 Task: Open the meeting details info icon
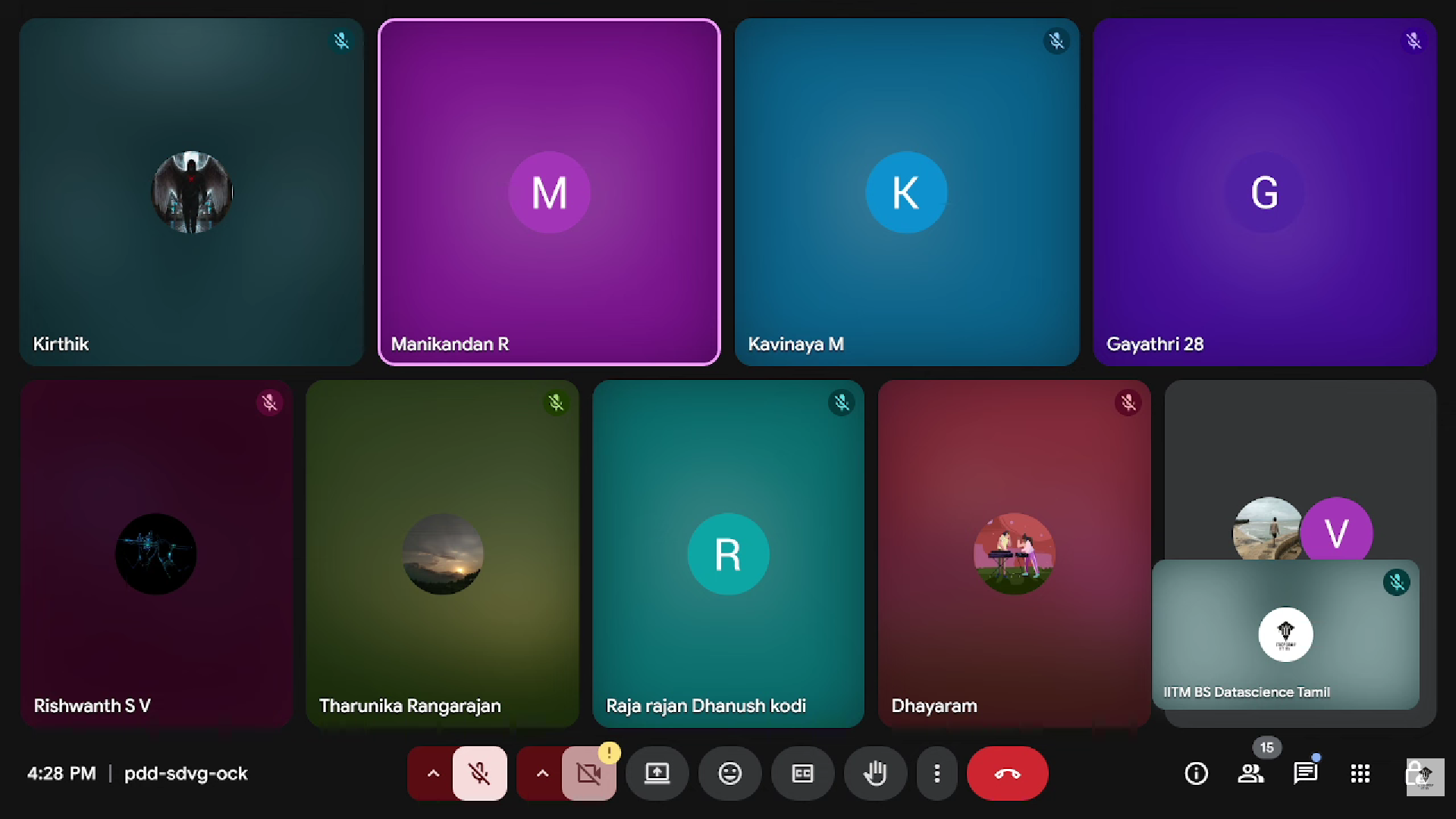(1196, 773)
